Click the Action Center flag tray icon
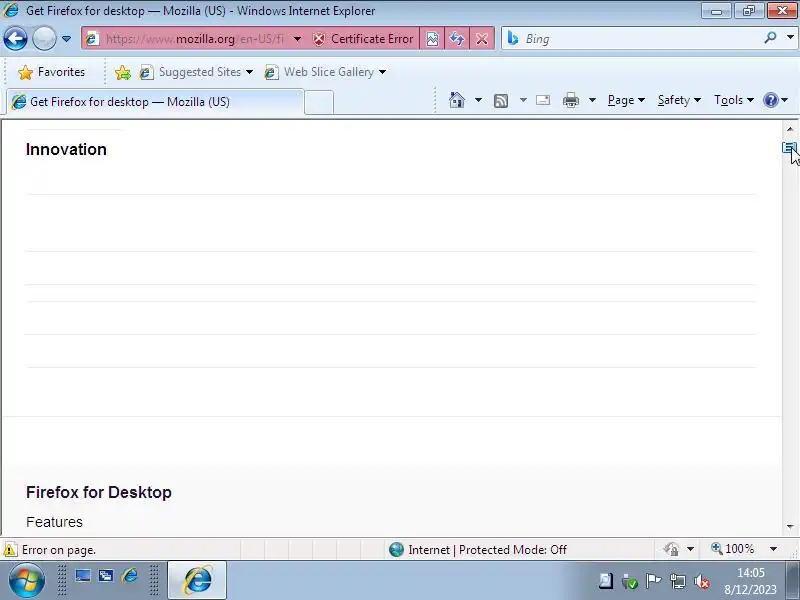The height and width of the screenshot is (600, 800). tap(653, 581)
